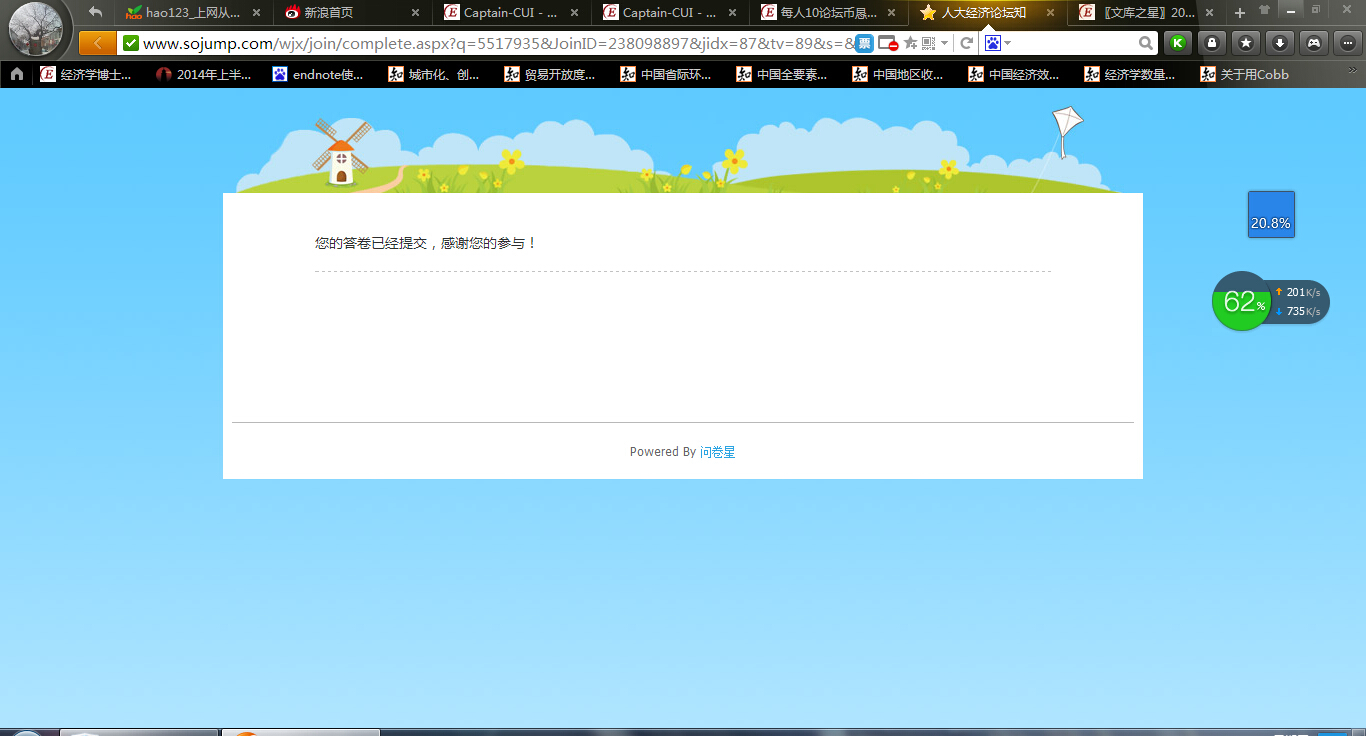Image resolution: width=1366 pixels, height=736 pixels.
Task: Click the network speed 201K/s indicator
Action: [1298, 292]
